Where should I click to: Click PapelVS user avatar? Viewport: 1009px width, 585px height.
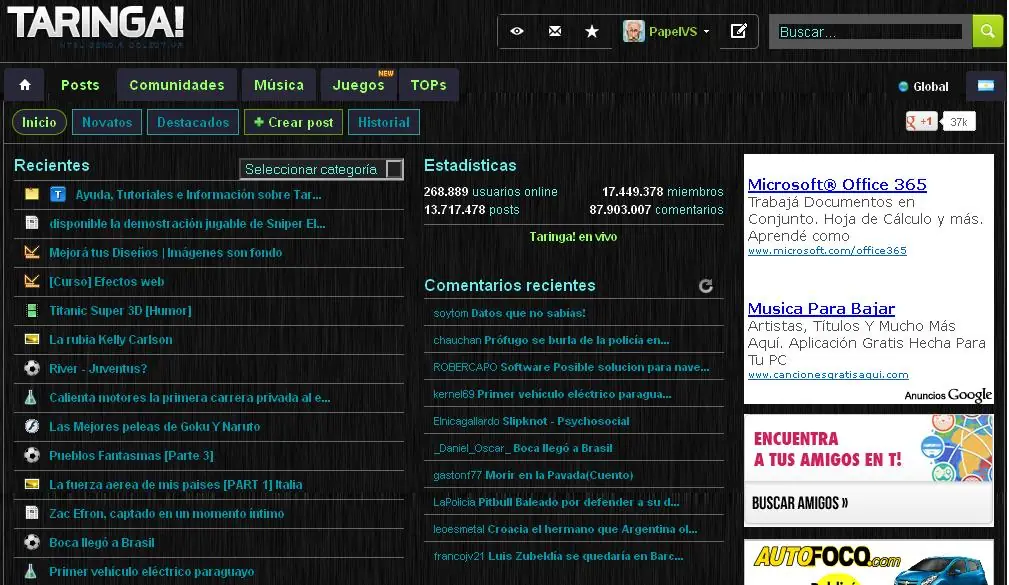[x=633, y=31]
